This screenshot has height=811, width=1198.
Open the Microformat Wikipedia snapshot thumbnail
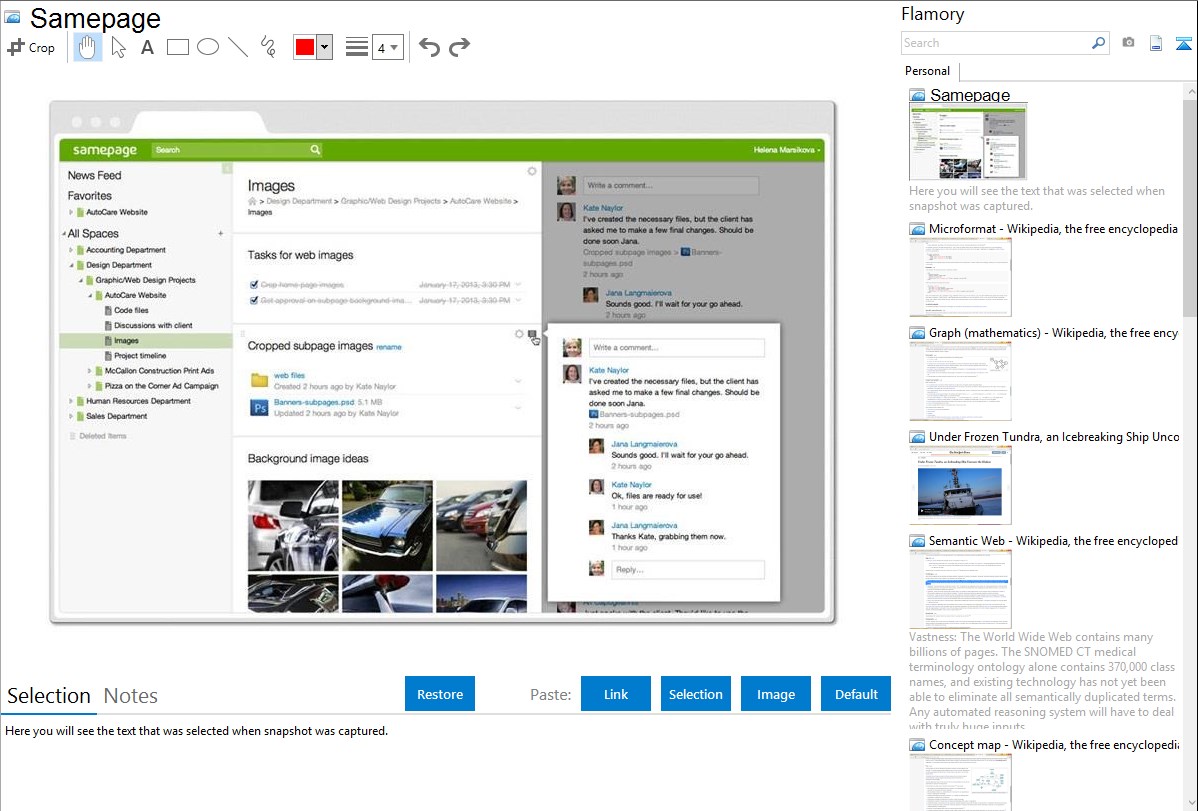(x=960, y=277)
